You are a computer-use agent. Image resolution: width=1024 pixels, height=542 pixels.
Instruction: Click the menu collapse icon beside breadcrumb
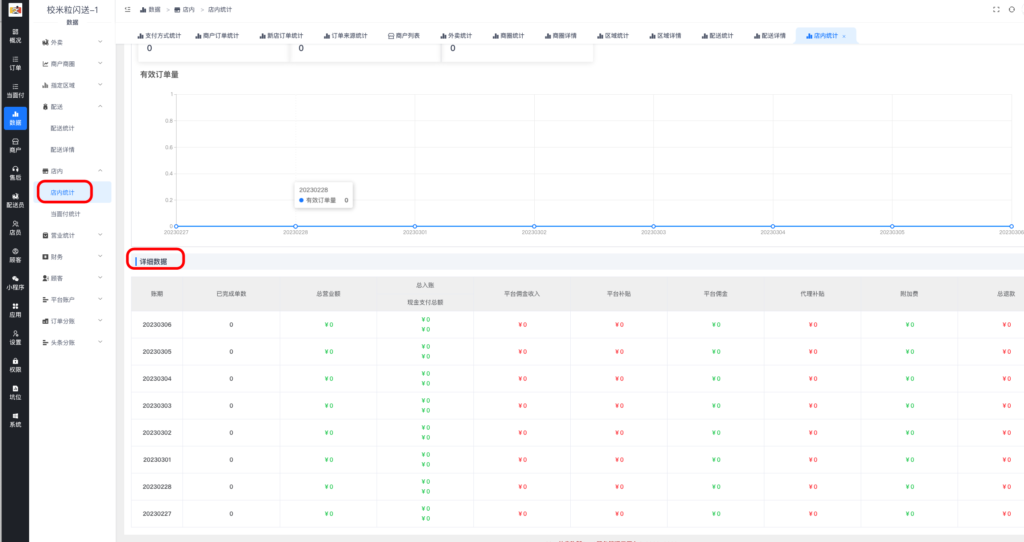tap(128, 9)
